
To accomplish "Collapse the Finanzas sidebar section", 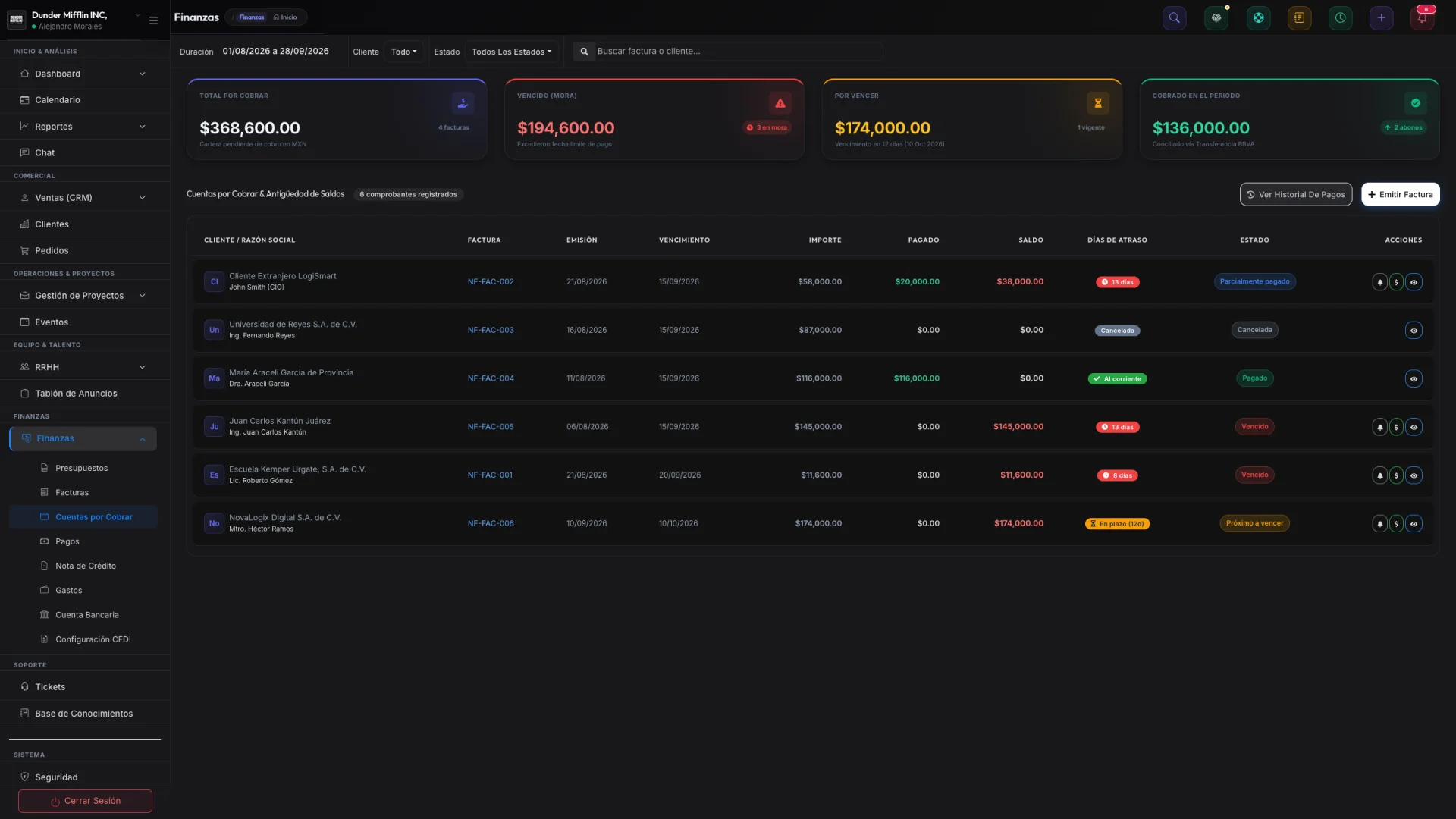I will pyautogui.click(x=83, y=439).
